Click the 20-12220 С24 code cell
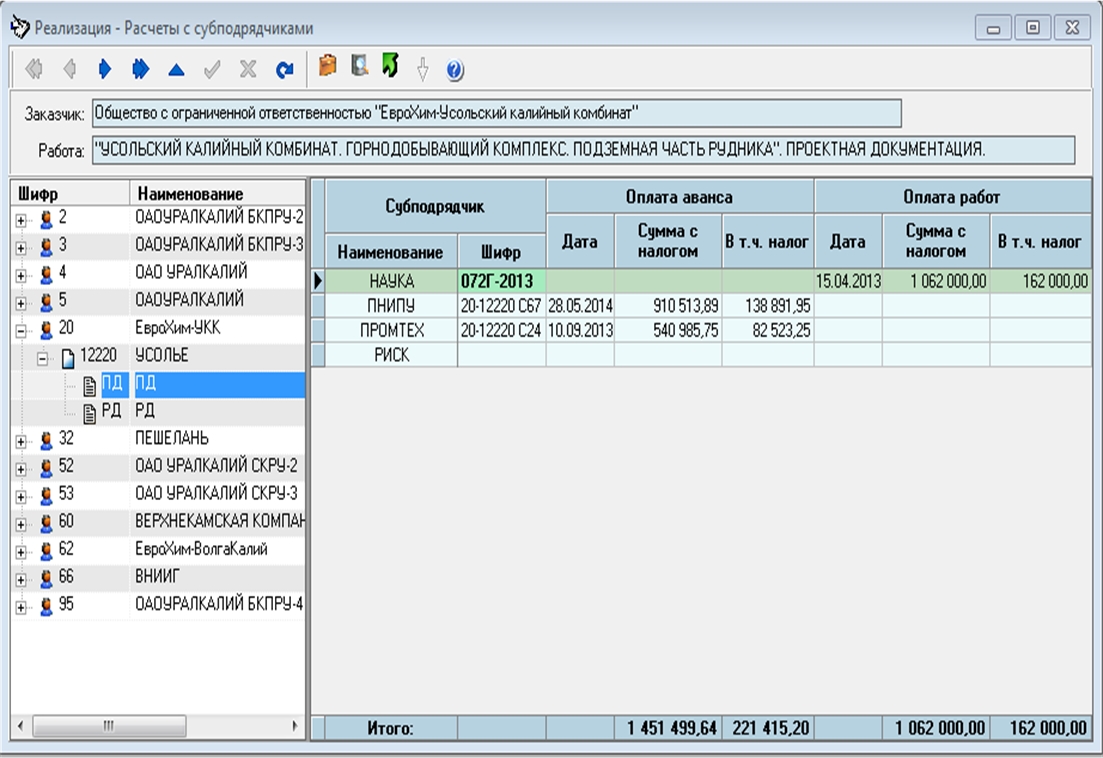The height and width of the screenshot is (758, 1103). tap(502, 330)
